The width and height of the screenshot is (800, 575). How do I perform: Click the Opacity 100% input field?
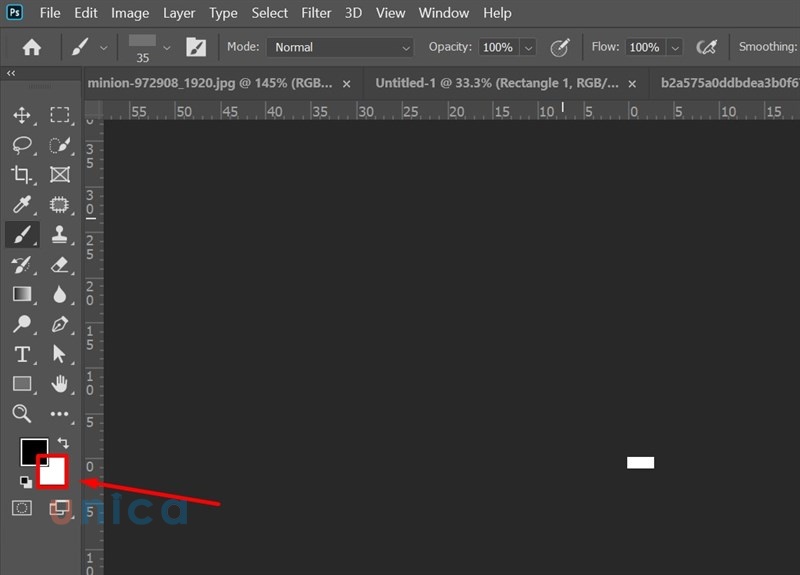(x=498, y=47)
